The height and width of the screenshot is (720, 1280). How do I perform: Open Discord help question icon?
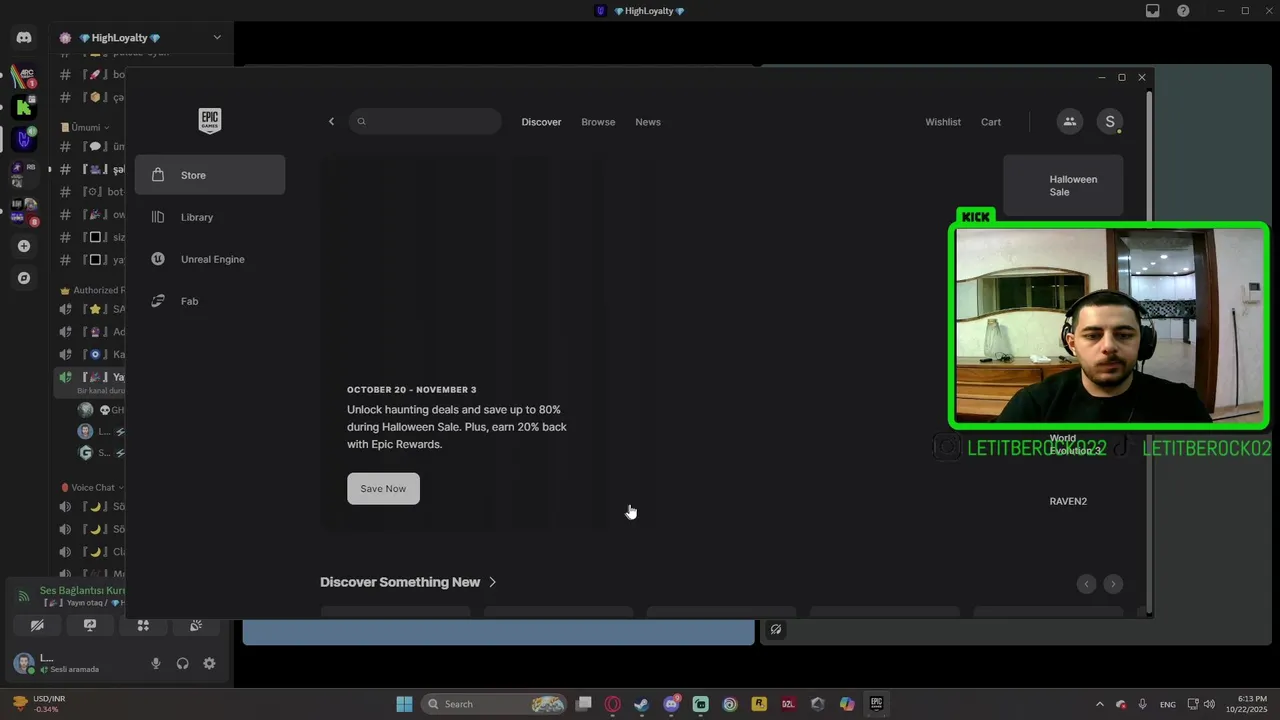tap(1184, 11)
